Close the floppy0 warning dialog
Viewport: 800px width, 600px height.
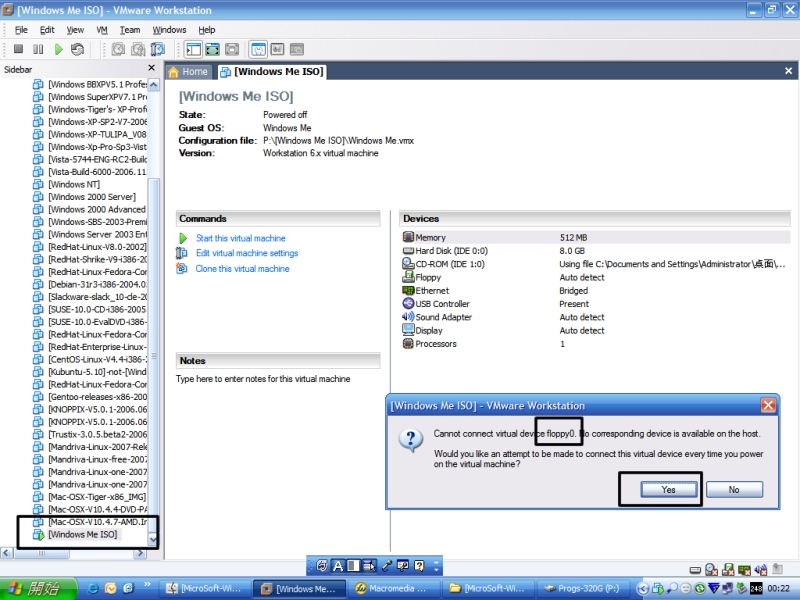[x=768, y=406]
